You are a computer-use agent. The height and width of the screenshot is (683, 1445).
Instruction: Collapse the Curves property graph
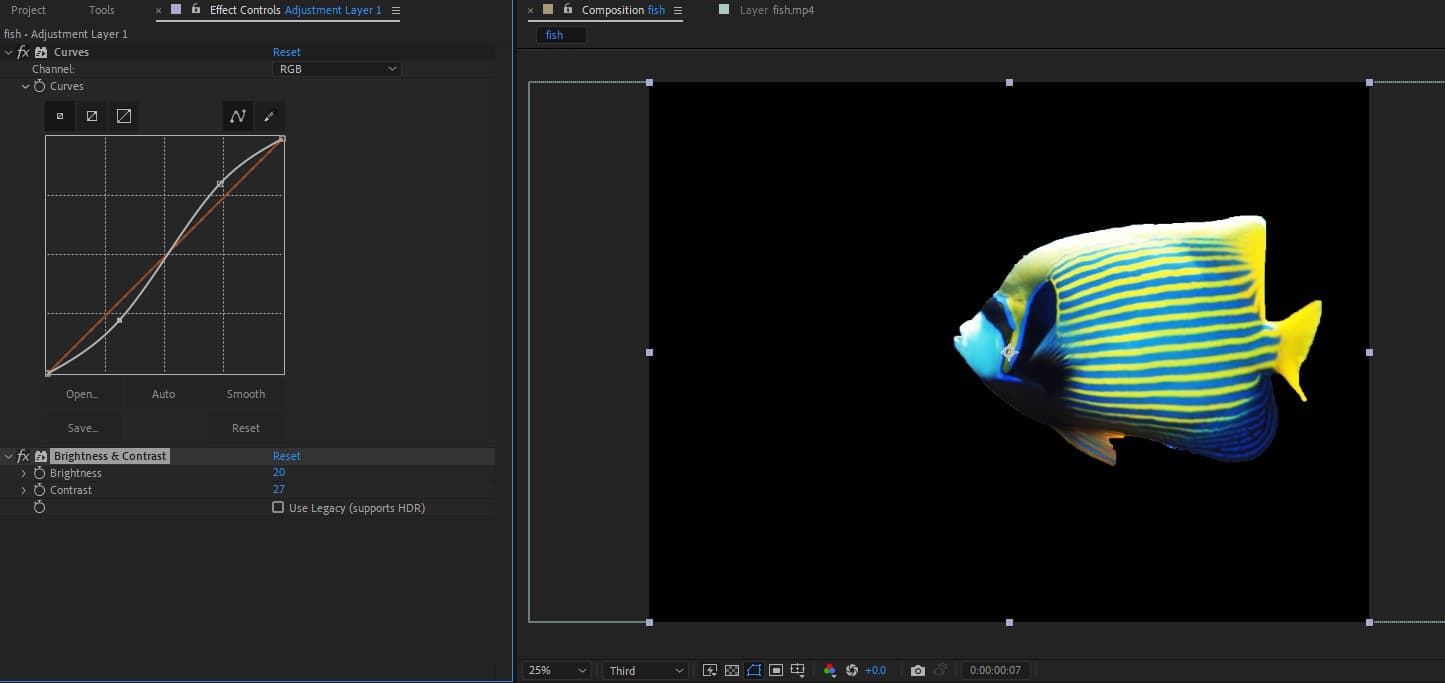click(26, 86)
